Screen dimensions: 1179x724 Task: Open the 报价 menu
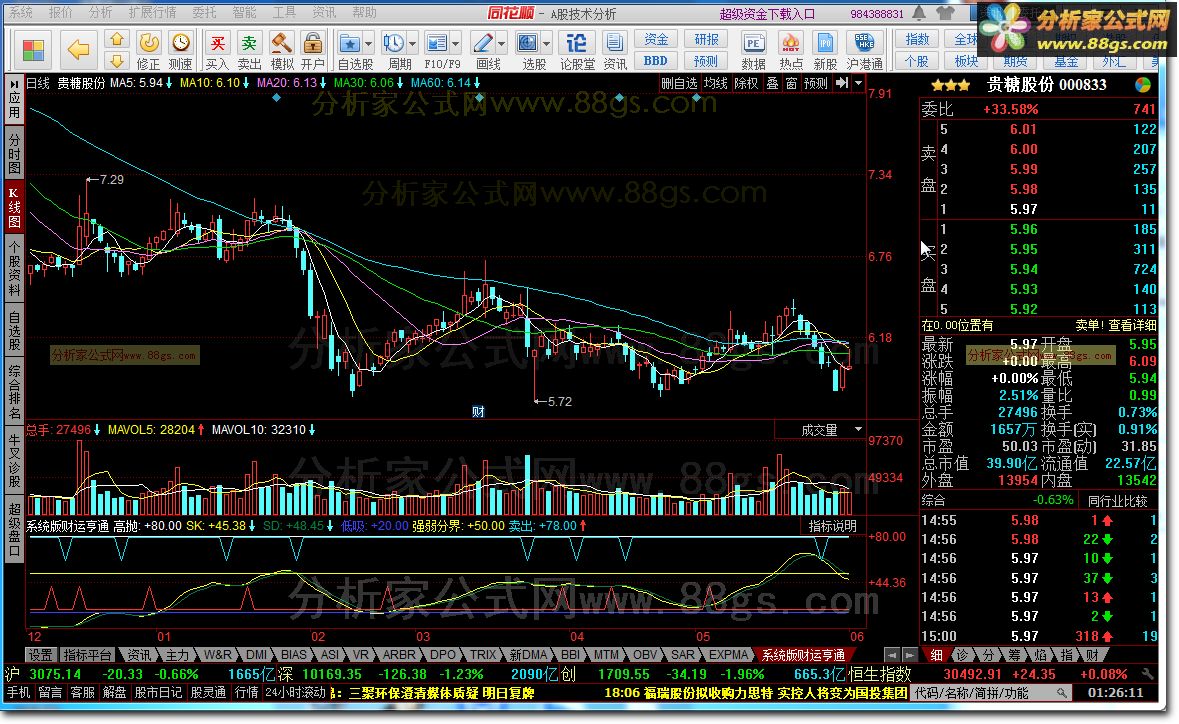point(60,13)
